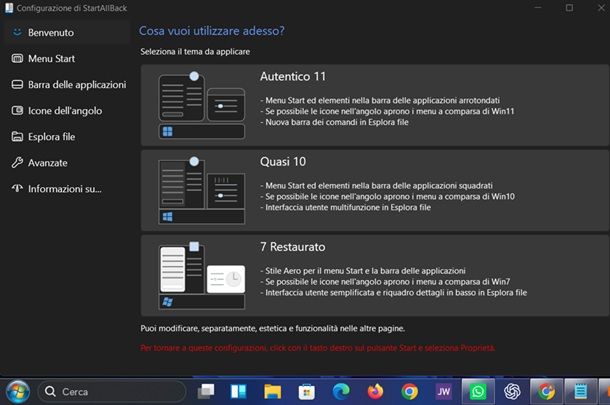Open the Notepad taskbar icon
This screenshot has width=610, height=405.
point(580,391)
